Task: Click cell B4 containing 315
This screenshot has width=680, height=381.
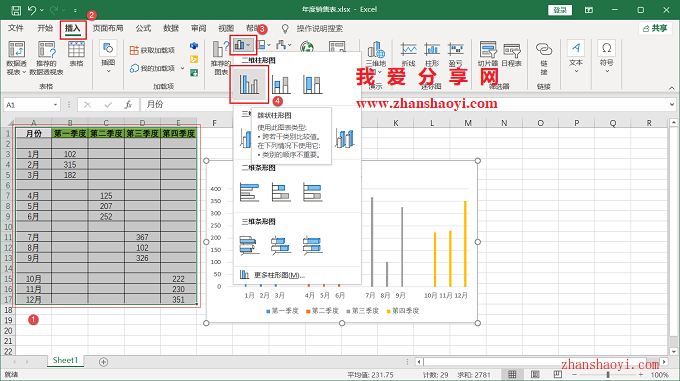Action: (70, 165)
